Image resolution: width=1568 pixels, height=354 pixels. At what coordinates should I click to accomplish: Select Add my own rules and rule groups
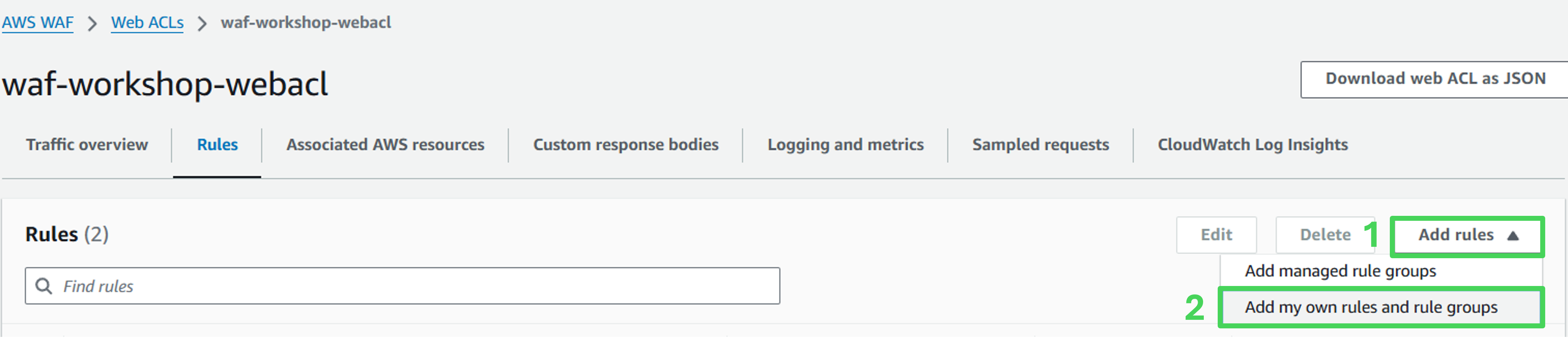[x=1371, y=307]
